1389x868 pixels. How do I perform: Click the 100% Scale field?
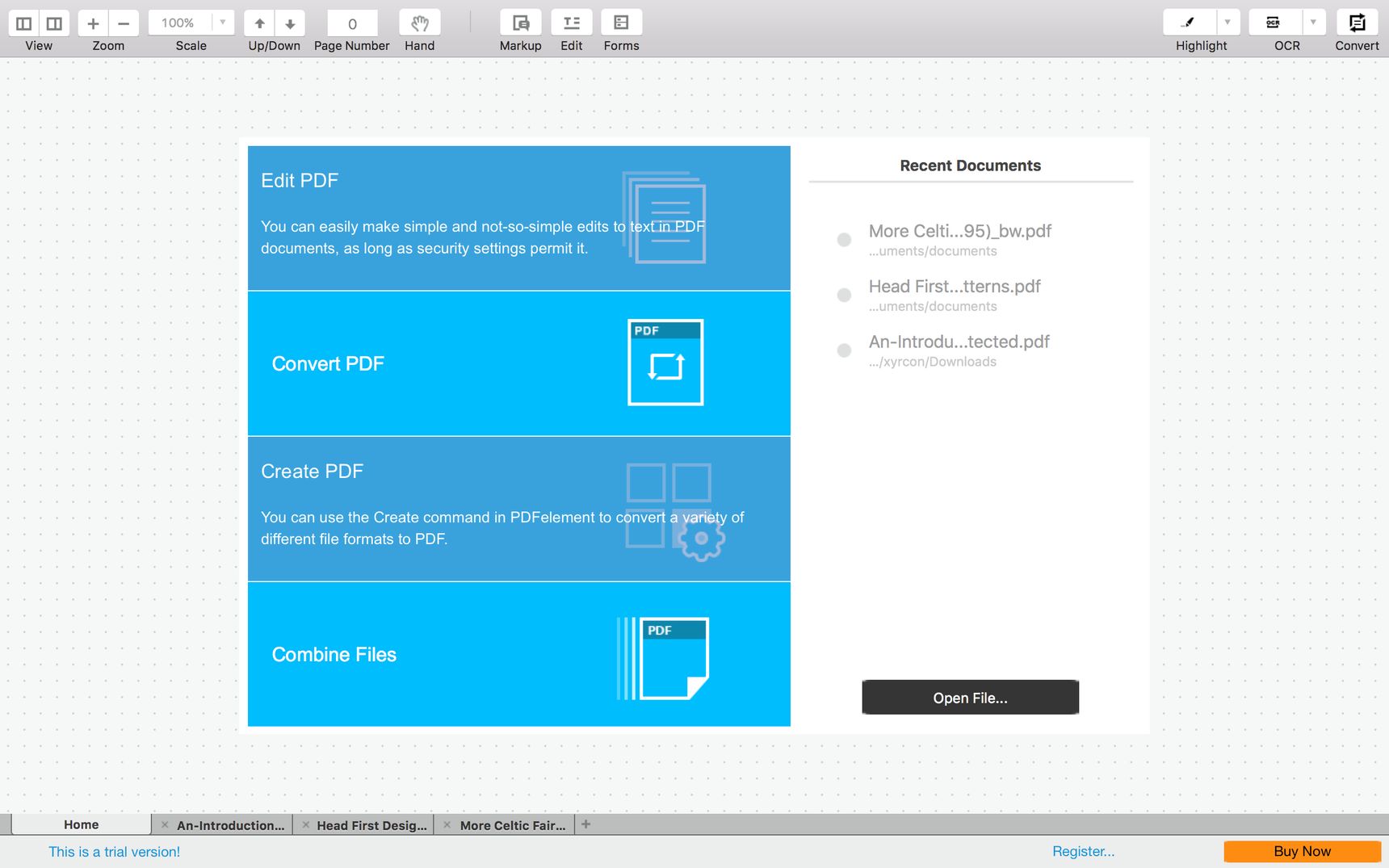pyautogui.click(x=179, y=23)
